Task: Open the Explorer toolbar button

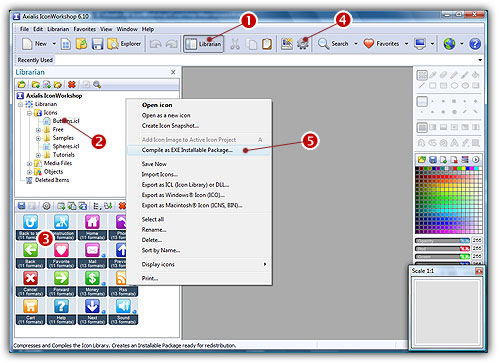Action: pyautogui.click(x=124, y=44)
